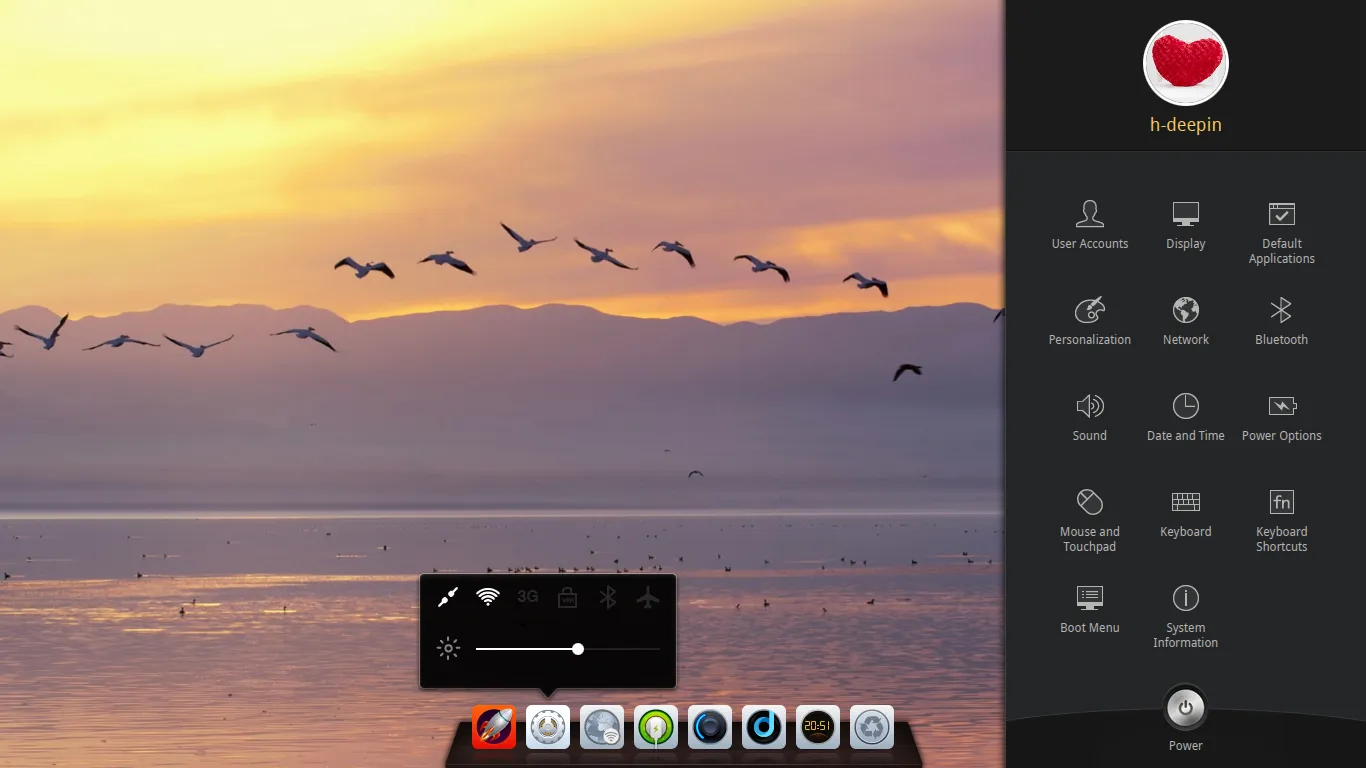Toggle Bluetooth in the dock popup

(x=607, y=597)
